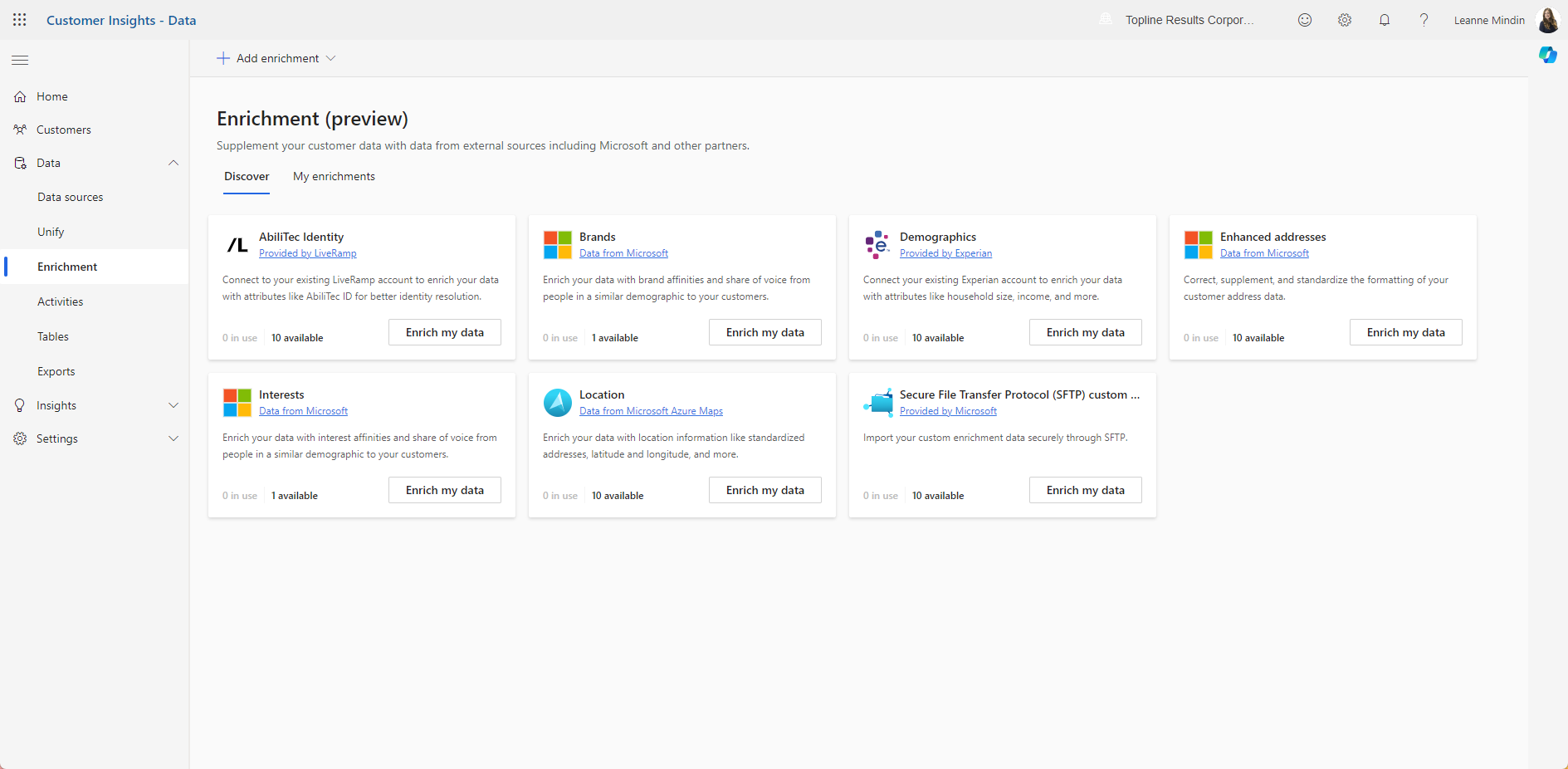
Task: Open Provided by LiveRamp link
Action: pyautogui.click(x=307, y=253)
